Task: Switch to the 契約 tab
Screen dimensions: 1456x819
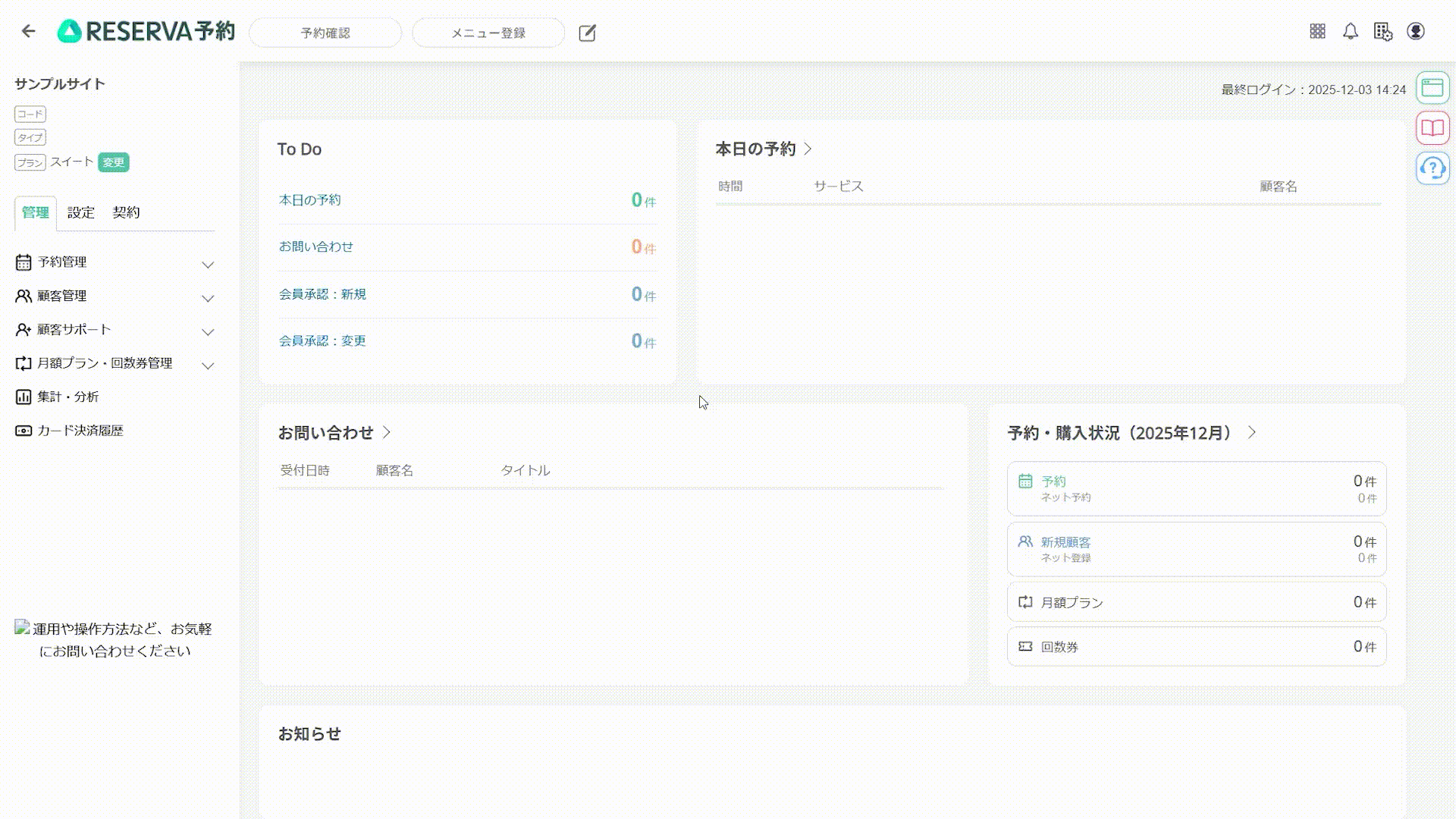Action: (126, 213)
